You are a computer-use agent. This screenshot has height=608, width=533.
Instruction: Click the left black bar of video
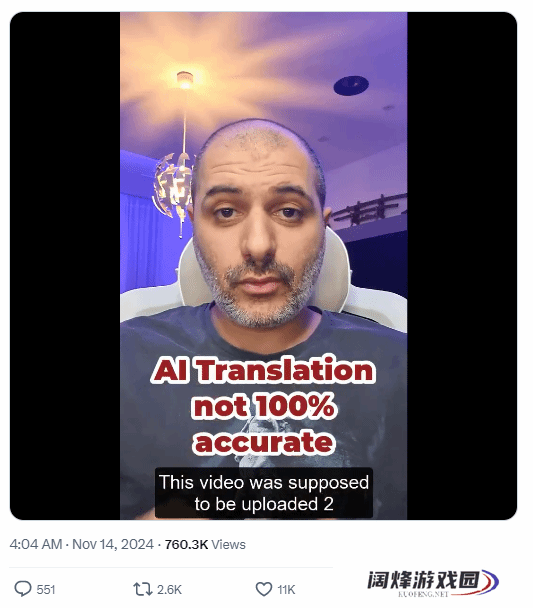pyautogui.click(x=65, y=266)
